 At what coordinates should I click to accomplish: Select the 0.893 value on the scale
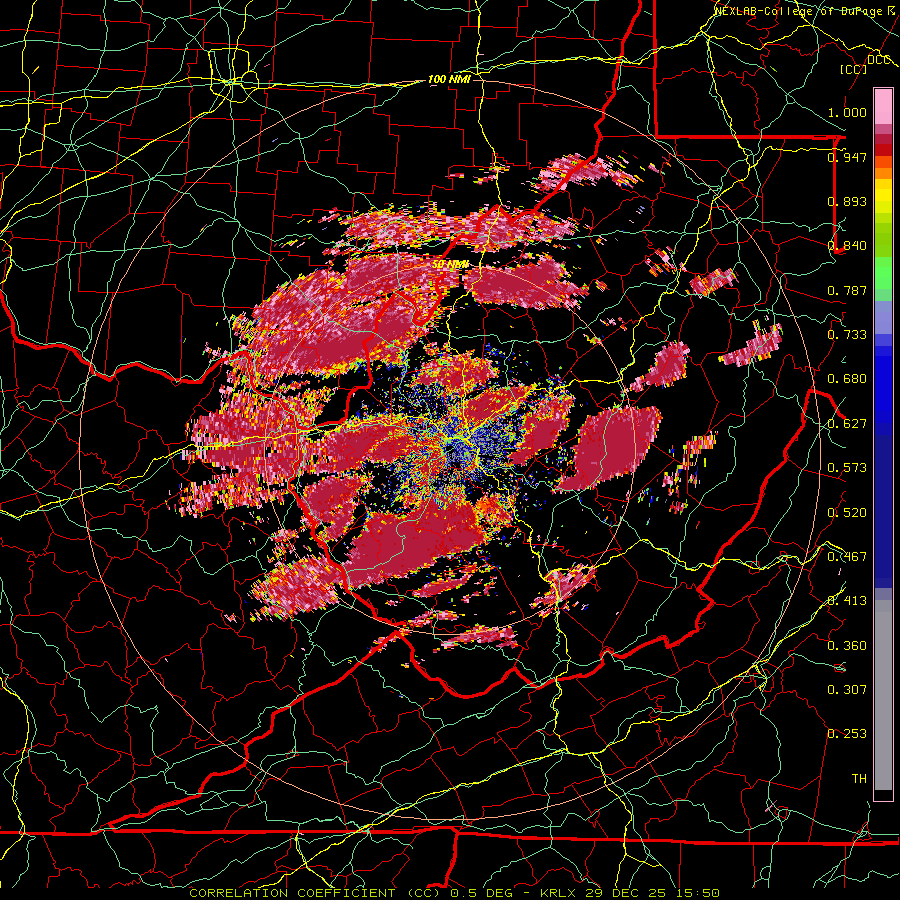click(847, 201)
